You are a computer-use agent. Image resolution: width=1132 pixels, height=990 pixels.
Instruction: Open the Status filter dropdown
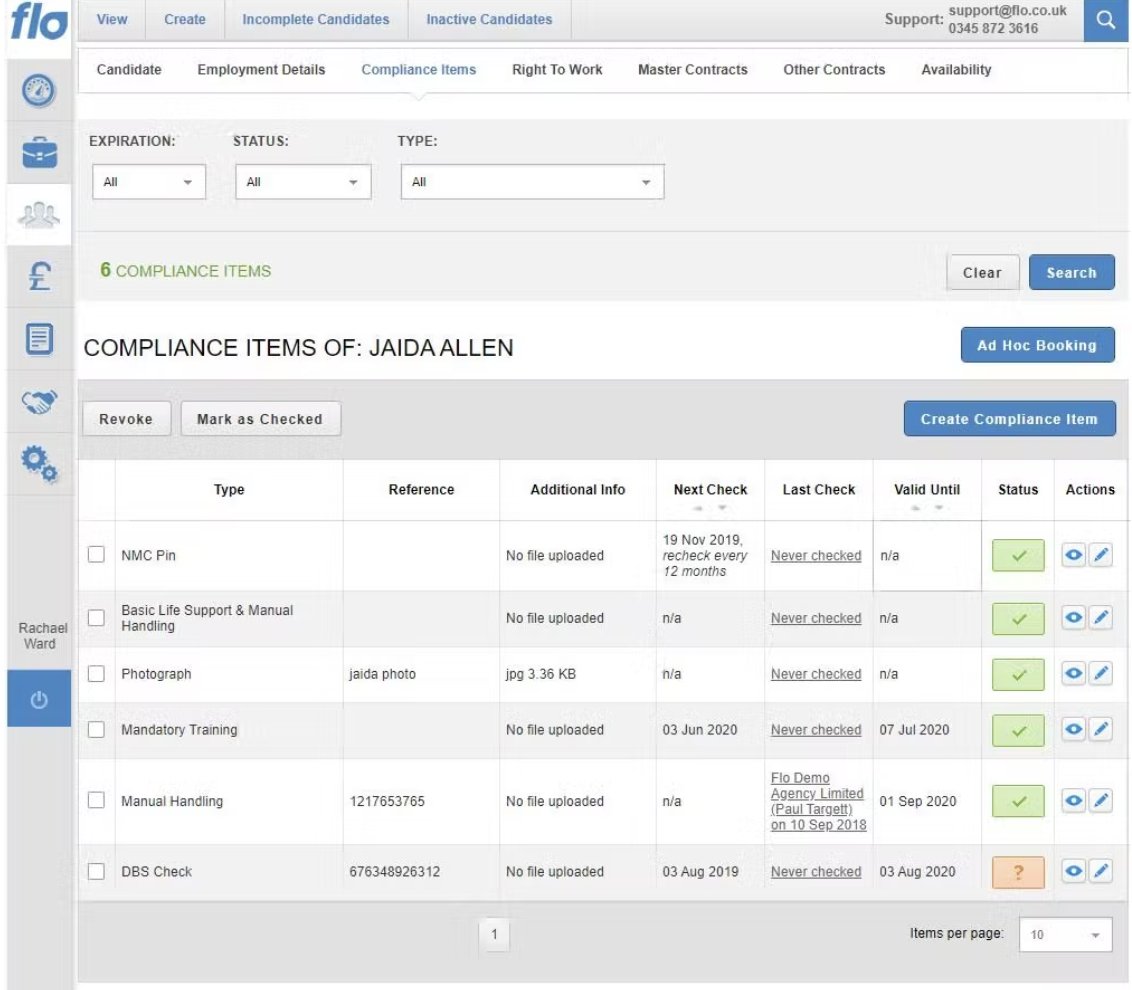tap(303, 182)
